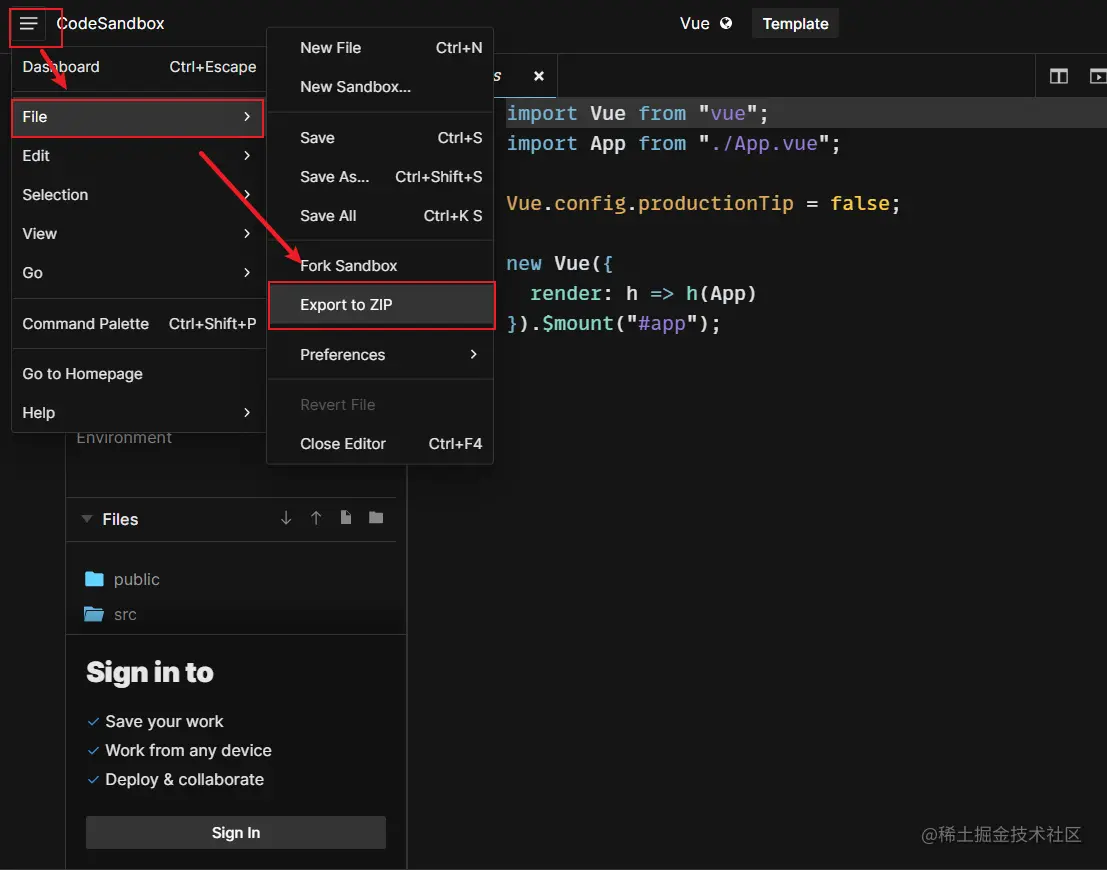The width and height of the screenshot is (1107, 870).
Task: Open the preview window icon
Action: pos(1098,76)
